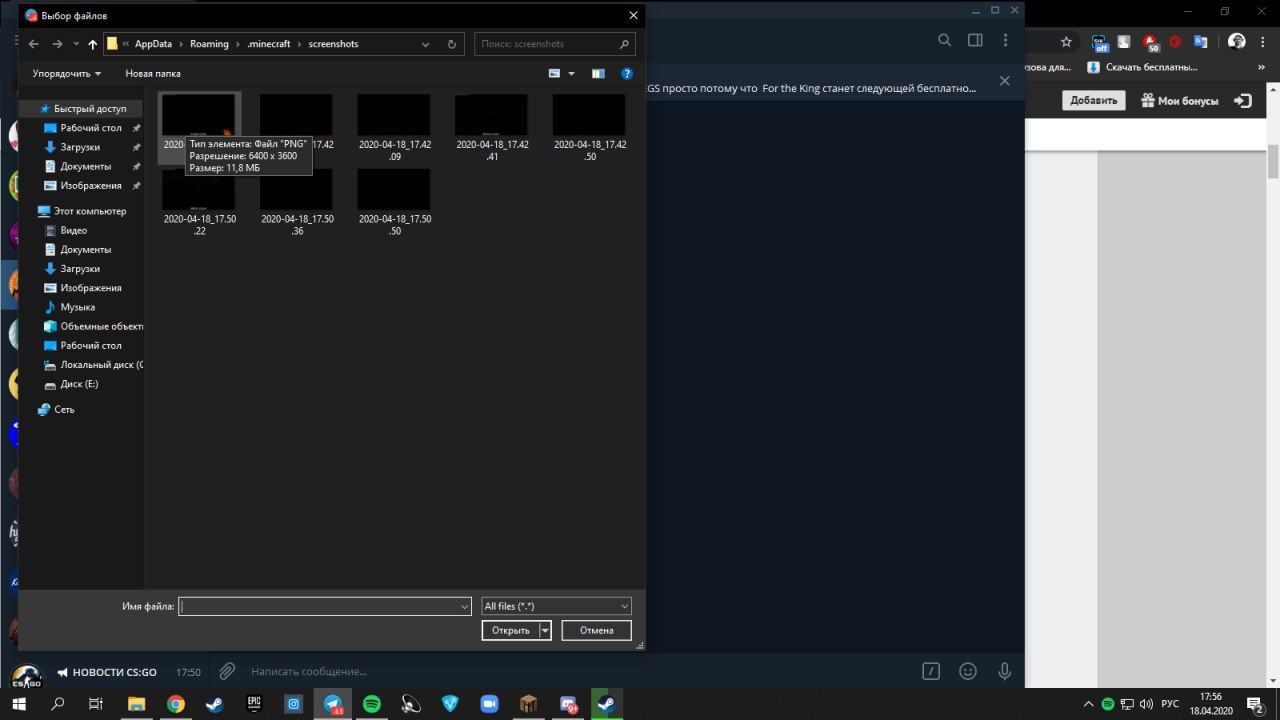Screen dimensions: 1280x720
Task: Click the Открыть button
Action: [x=510, y=630]
